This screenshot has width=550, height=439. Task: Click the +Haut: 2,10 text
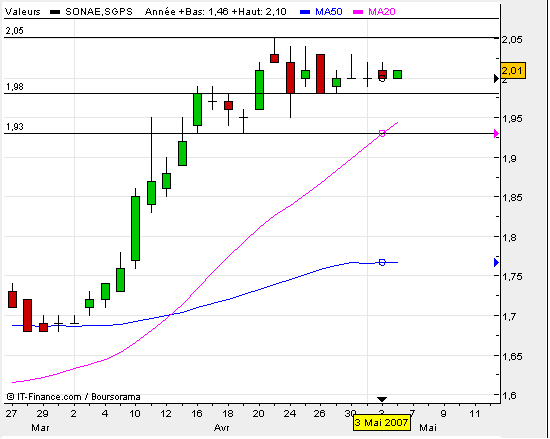click(259, 12)
